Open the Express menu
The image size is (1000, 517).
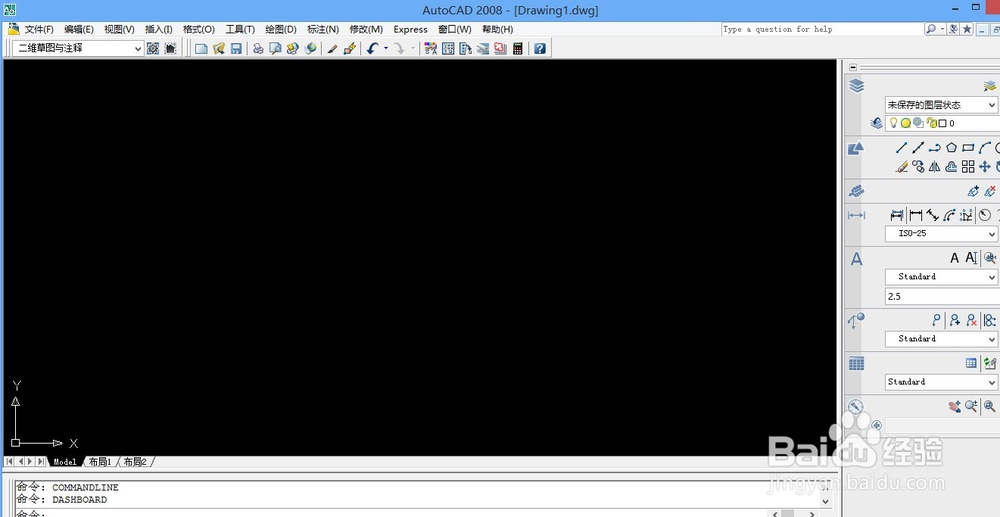pos(410,29)
